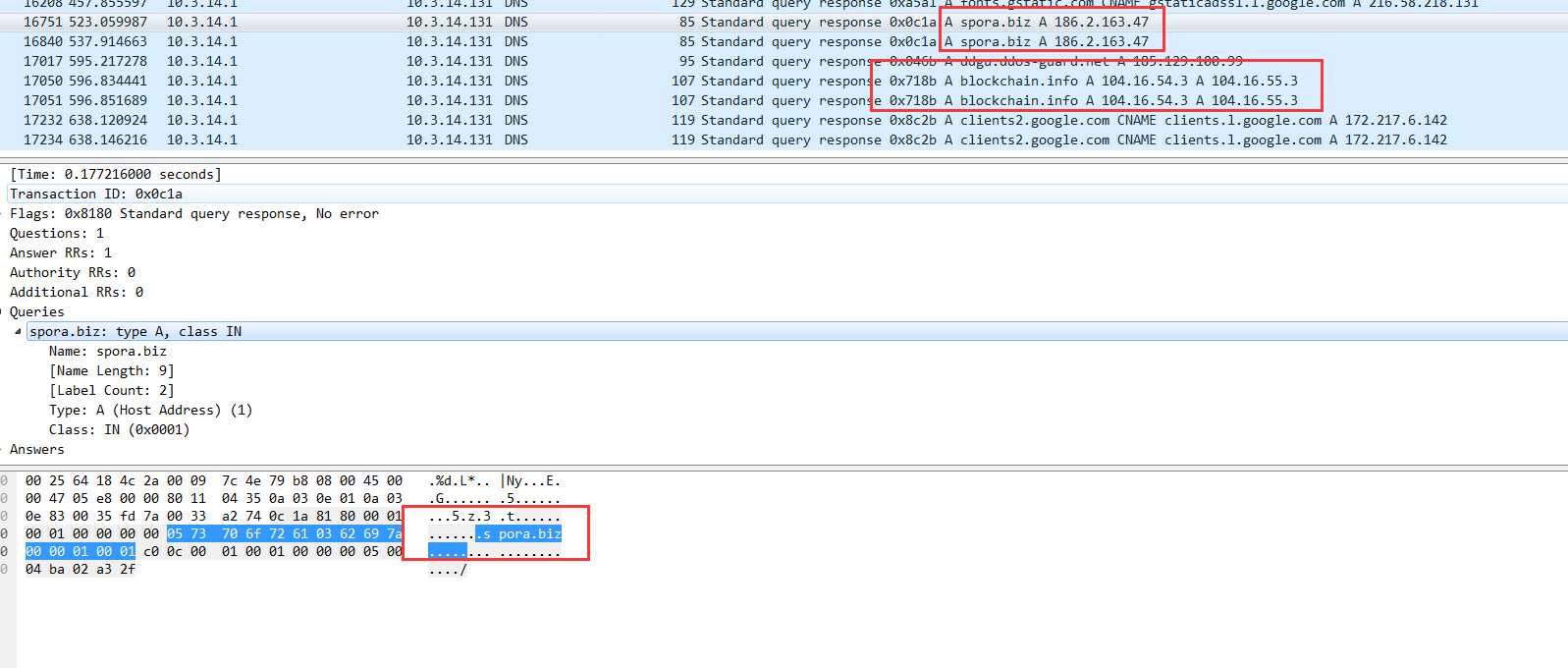This screenshot has height=668, width=1568.
Task: Select packet 17050 blockchain.info response
Action: (x=784, y=81)
